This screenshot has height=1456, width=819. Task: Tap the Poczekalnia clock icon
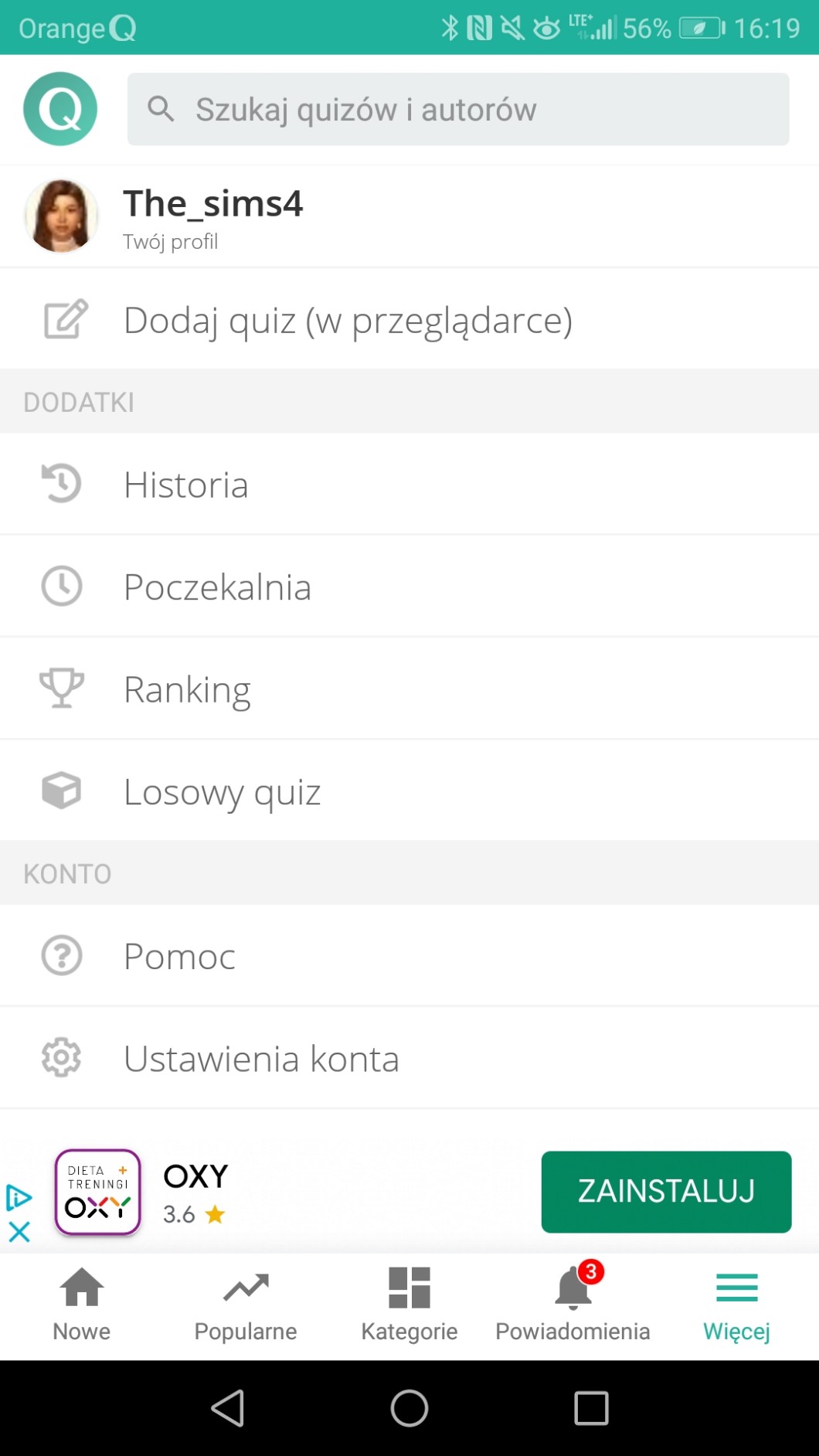tap(62, 586)
